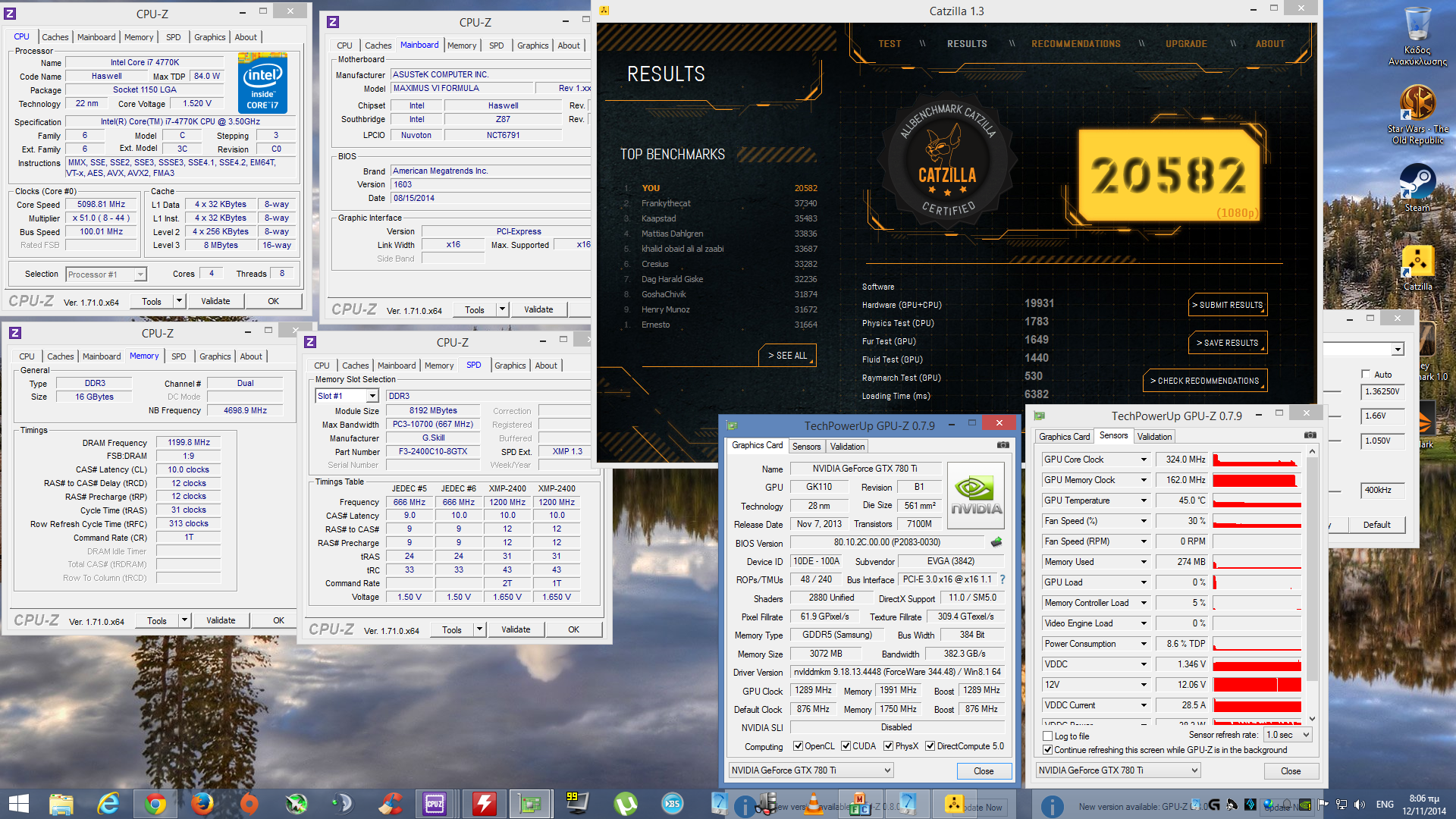Save BIOS using chip icon beside BIOS Version
1456x819 pixels.
[x=996, y=542]
